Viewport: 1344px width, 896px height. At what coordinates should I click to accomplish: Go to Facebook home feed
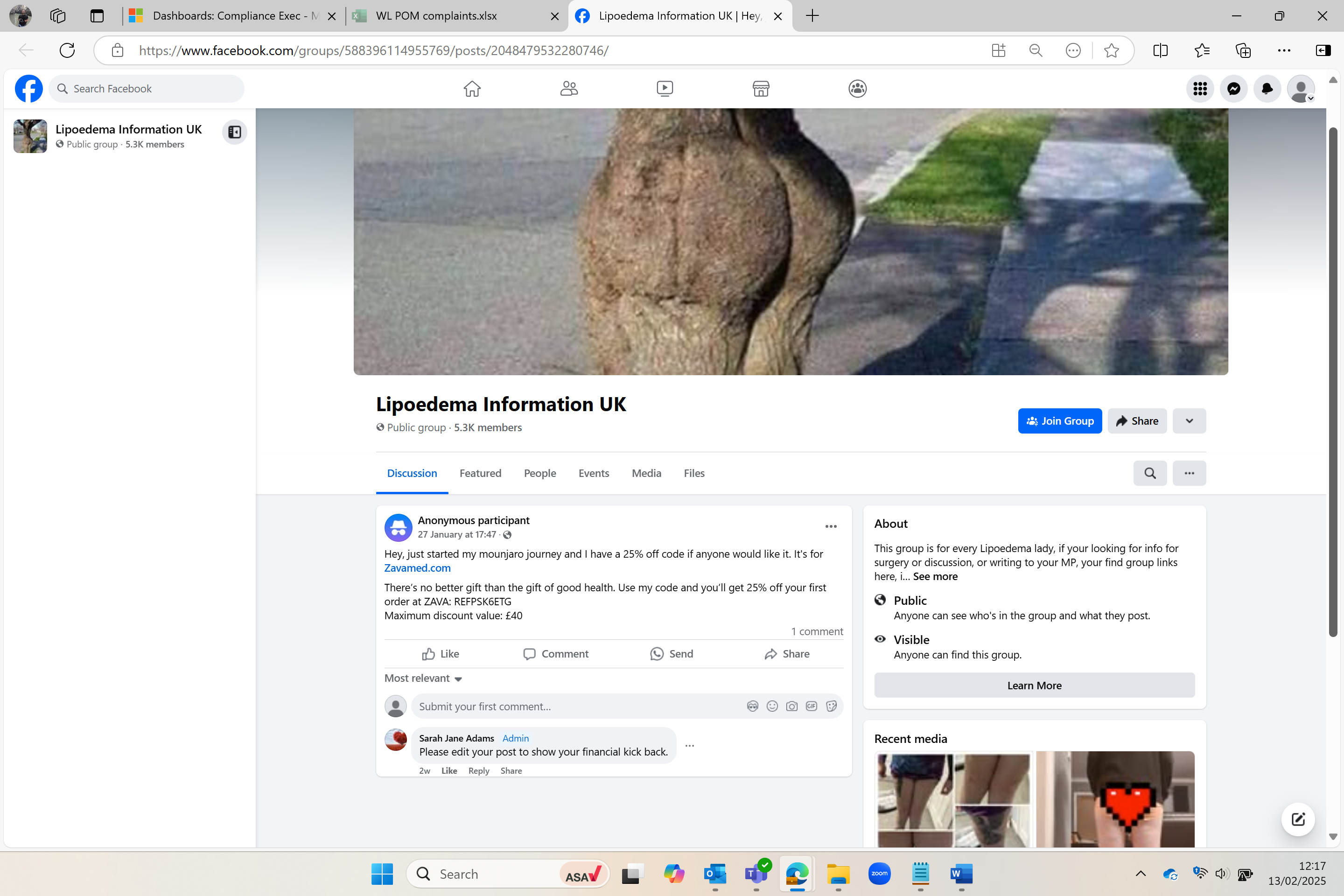472,89
